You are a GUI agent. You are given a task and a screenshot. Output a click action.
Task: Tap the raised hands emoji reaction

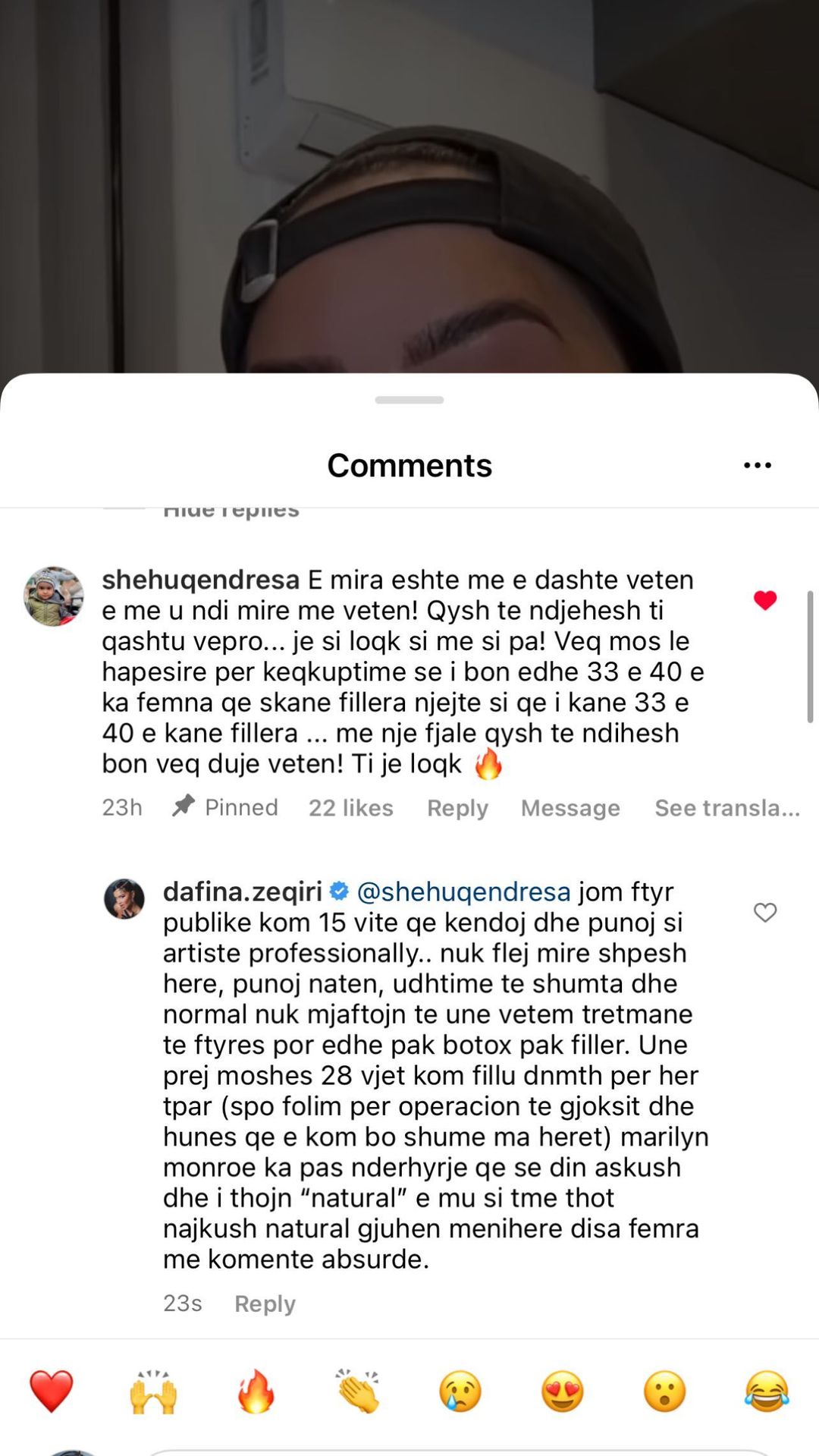(153, 1392)
